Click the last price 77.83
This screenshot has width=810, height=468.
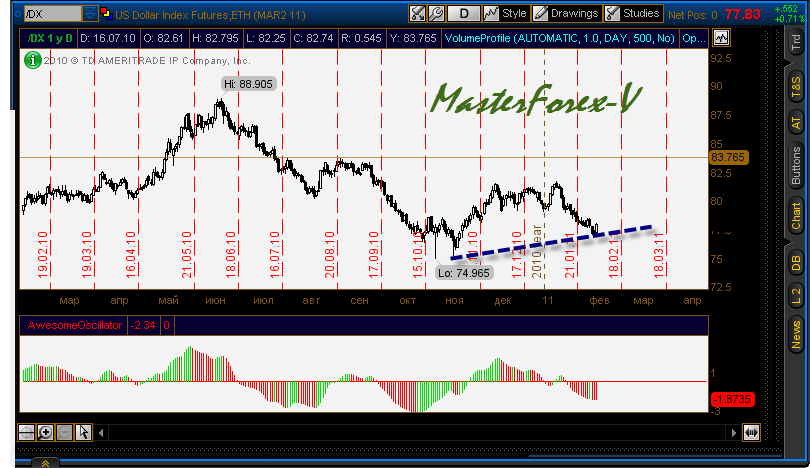tap(742, 14)
